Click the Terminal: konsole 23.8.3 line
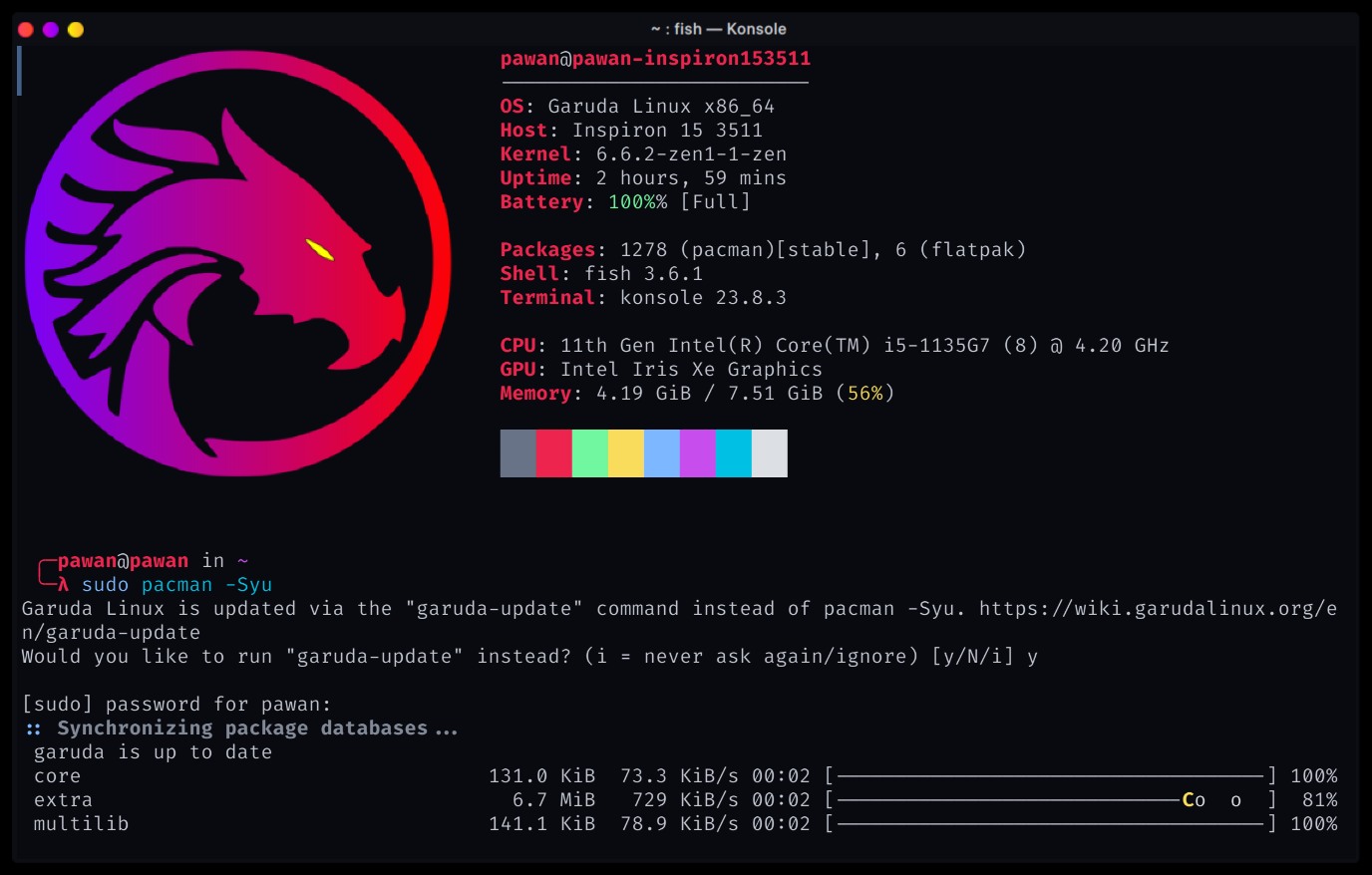 click(x=643, y=298)
